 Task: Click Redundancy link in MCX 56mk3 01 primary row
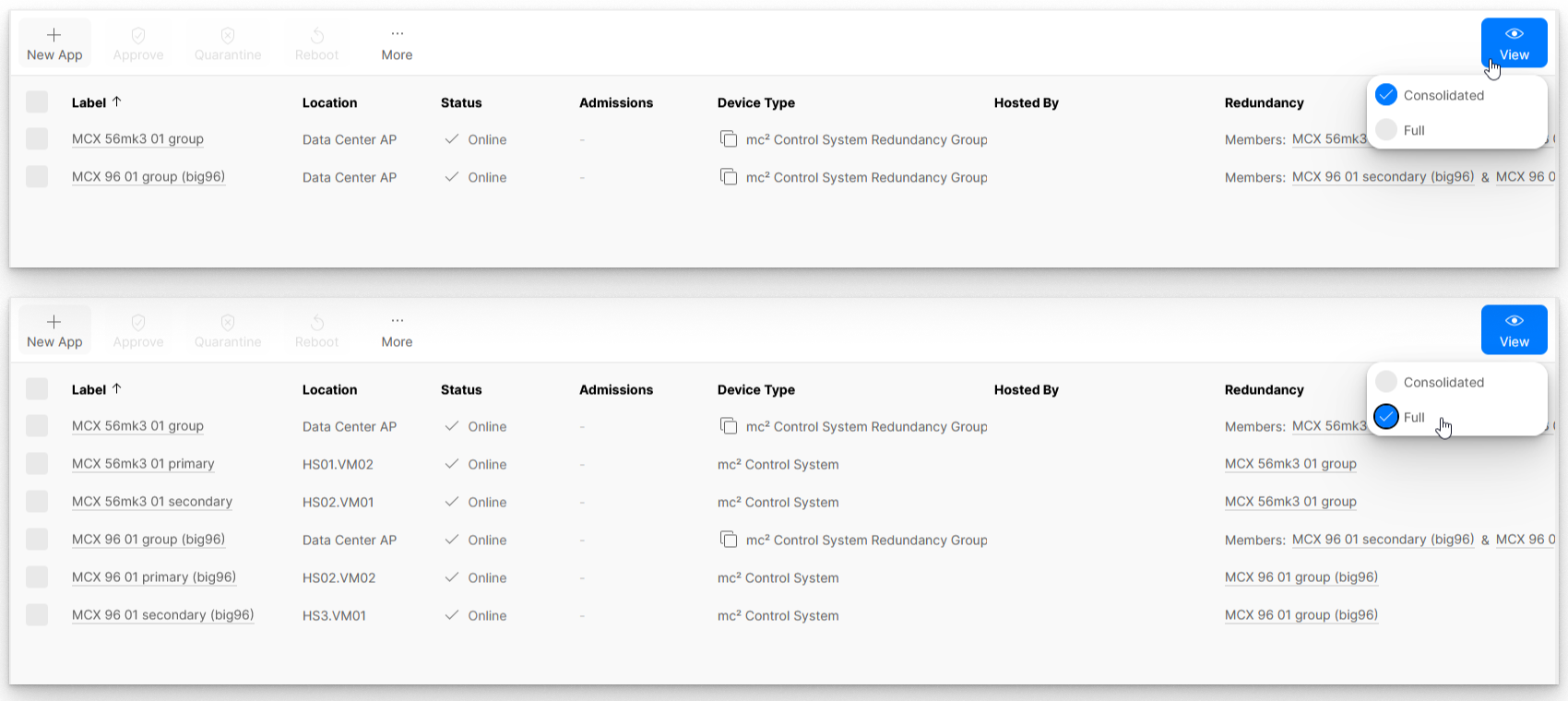(x=1290, y=464)
